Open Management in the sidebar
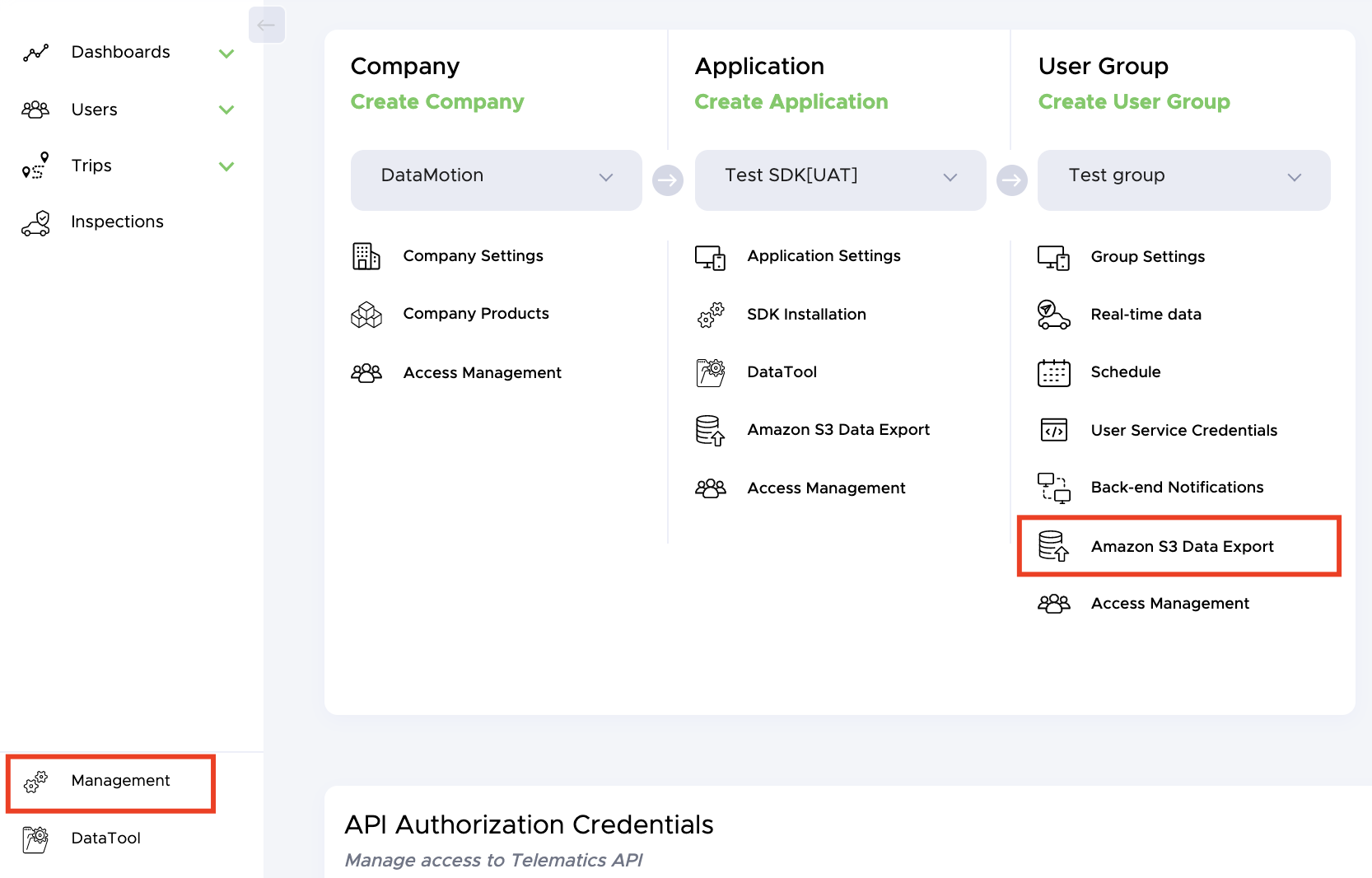 pos(120,781)
